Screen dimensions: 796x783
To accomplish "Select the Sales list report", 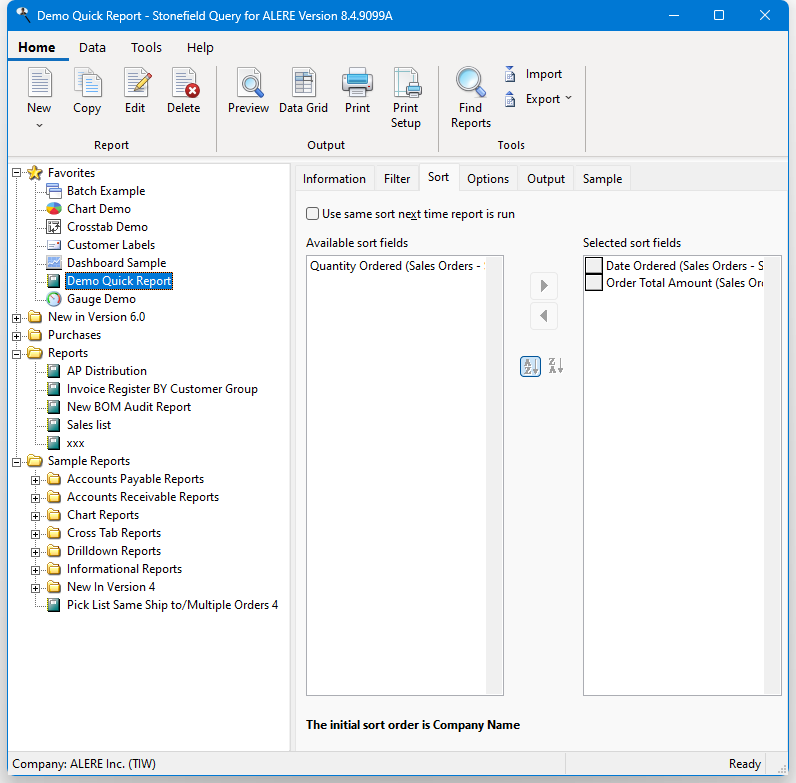I will pos(89,425).
